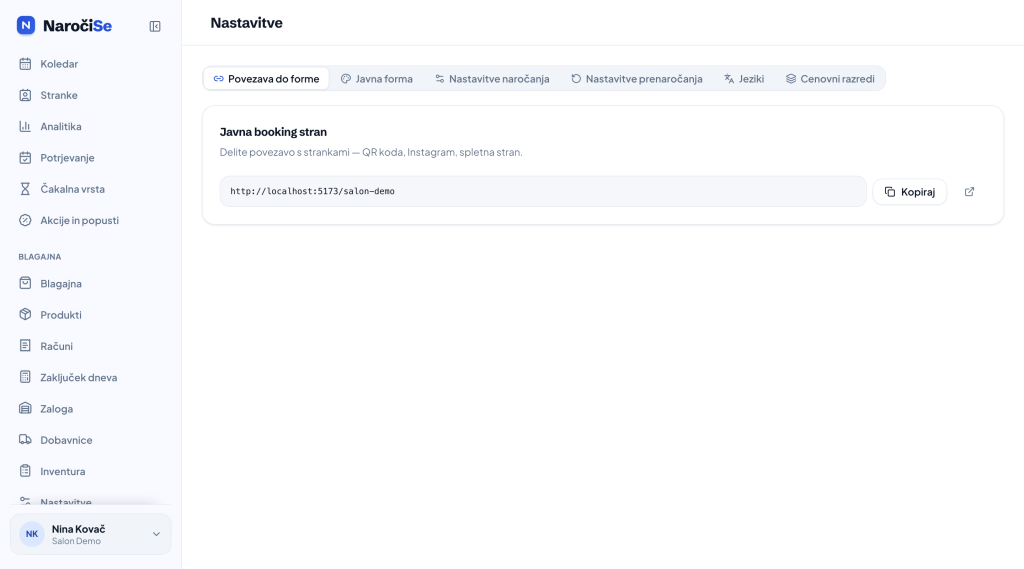Select the Analitika bar chart icon
Image resolution: width=1024 pixels, height=569 pixels.
tap(25, 126)
